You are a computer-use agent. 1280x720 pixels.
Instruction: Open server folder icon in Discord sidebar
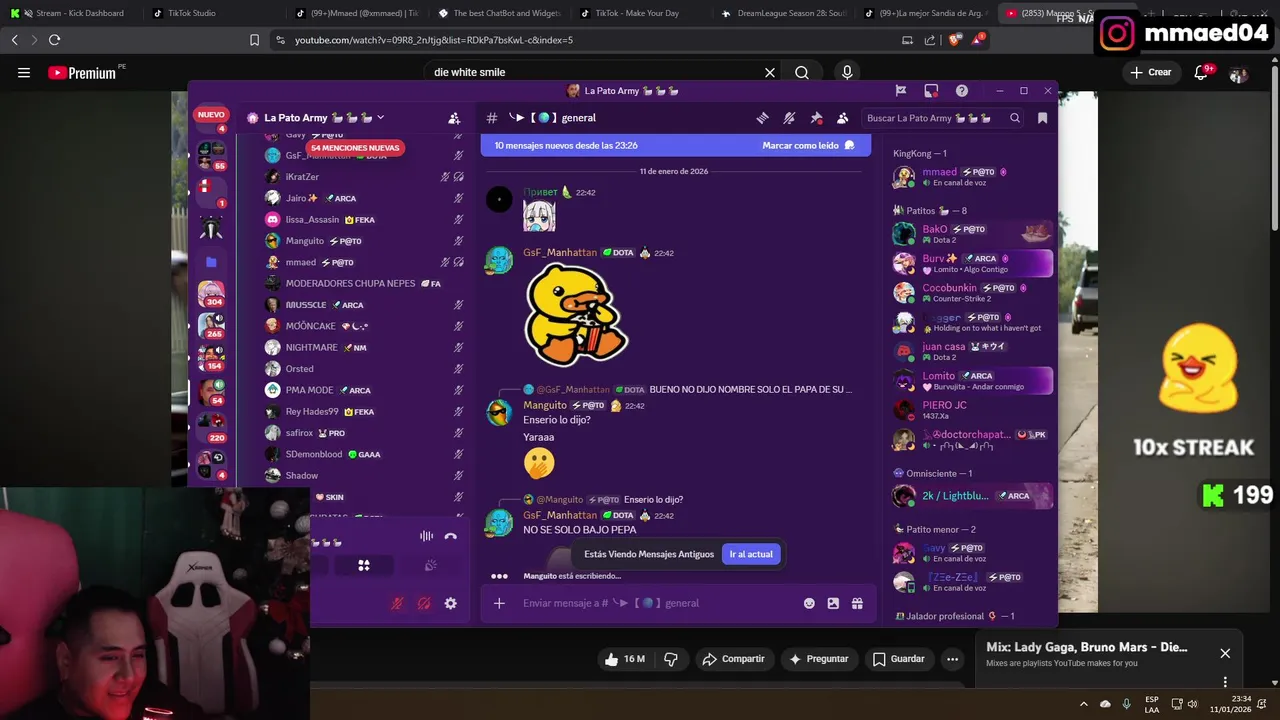tap(211, 262)
